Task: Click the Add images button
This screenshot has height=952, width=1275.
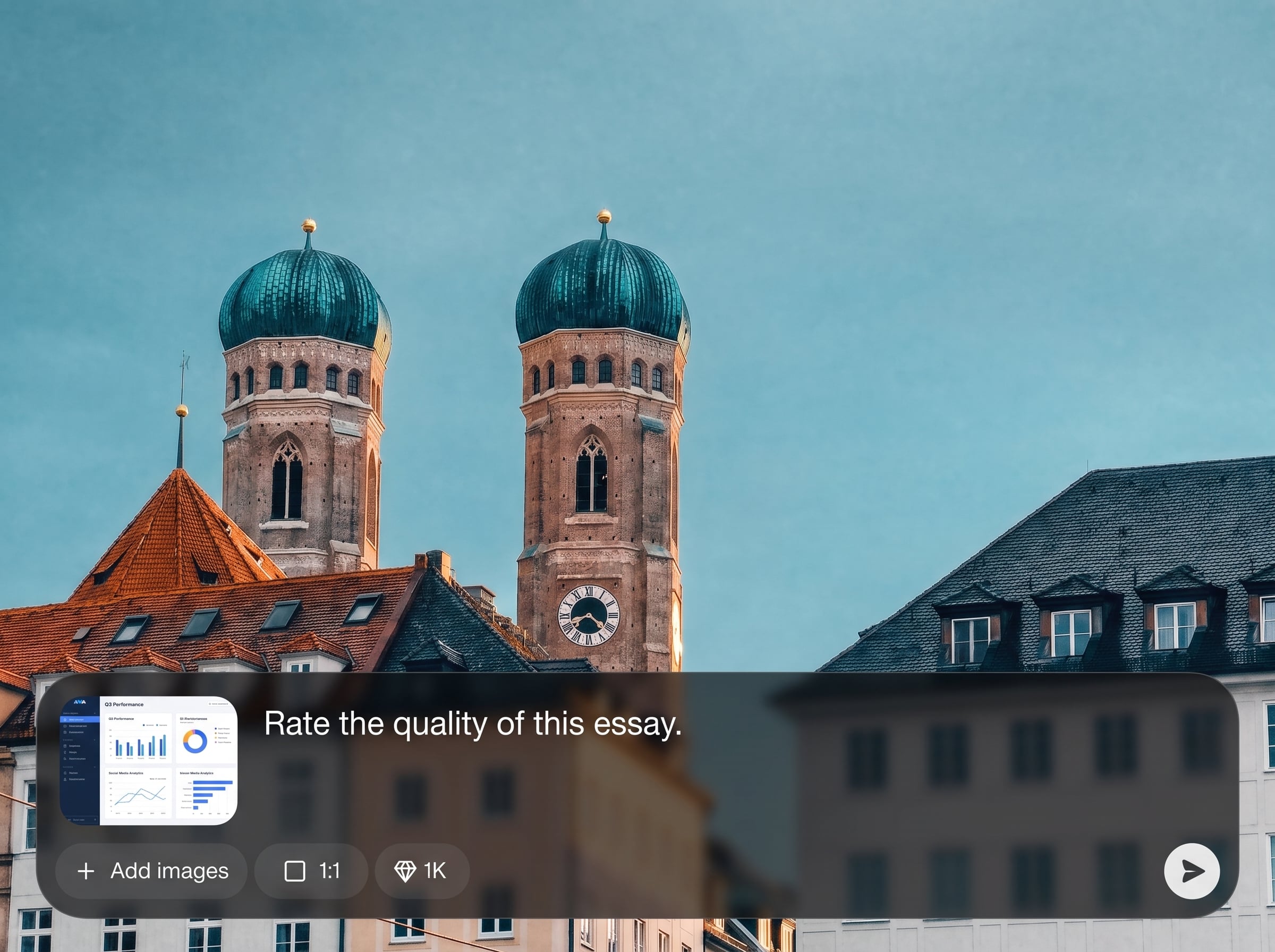Action: coord(151,871)
